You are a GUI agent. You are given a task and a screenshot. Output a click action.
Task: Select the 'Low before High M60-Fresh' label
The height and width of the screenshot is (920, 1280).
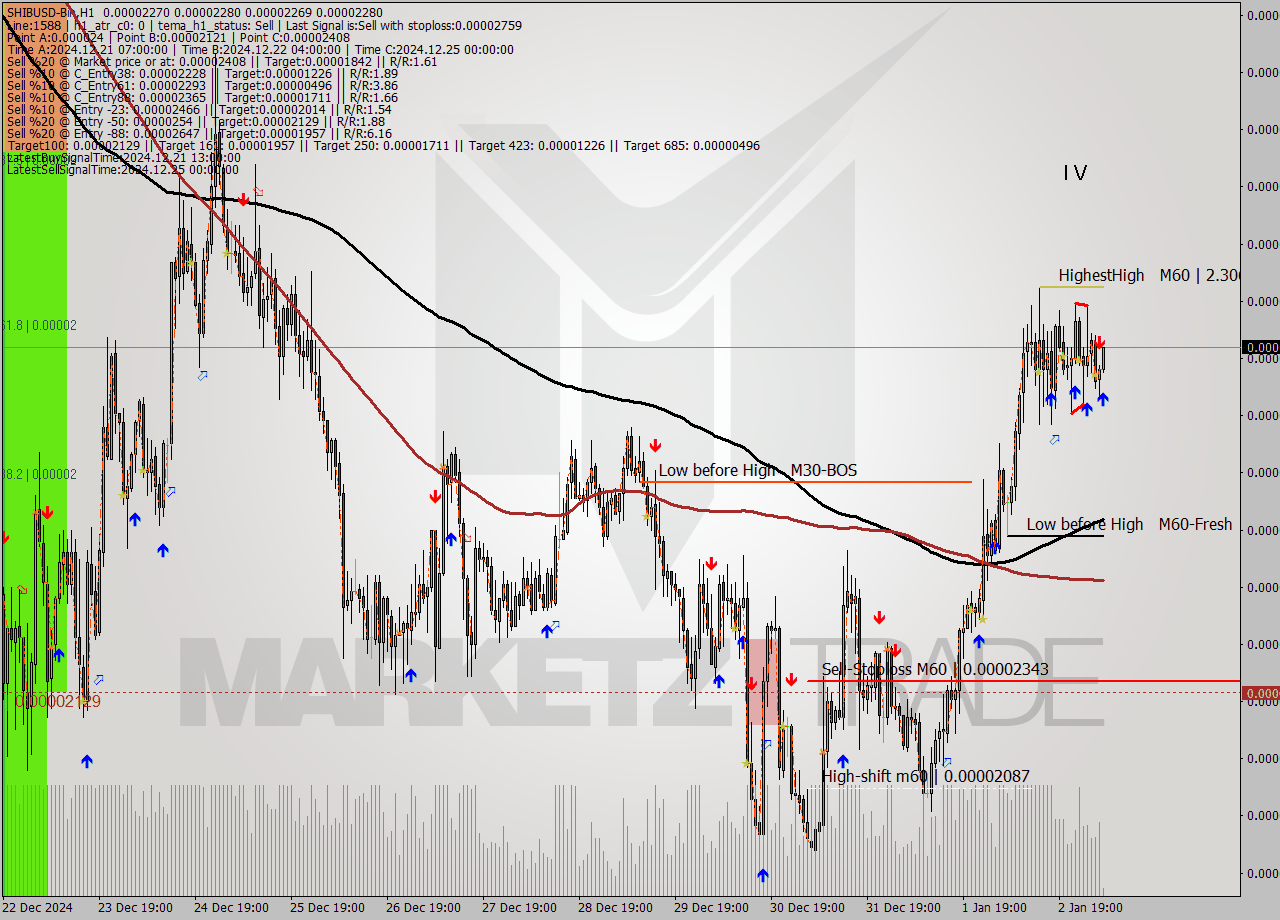pyautogui.click(x=1129, y=524)
